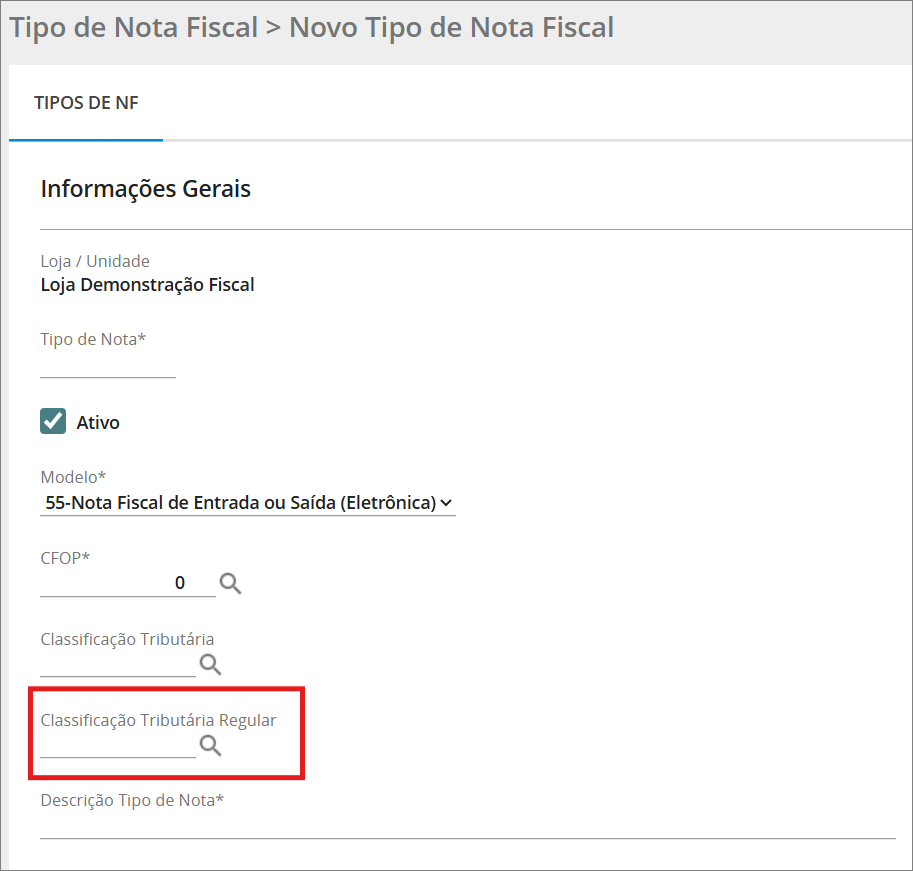Click the Descrição Tipo de Nota field

468,825
